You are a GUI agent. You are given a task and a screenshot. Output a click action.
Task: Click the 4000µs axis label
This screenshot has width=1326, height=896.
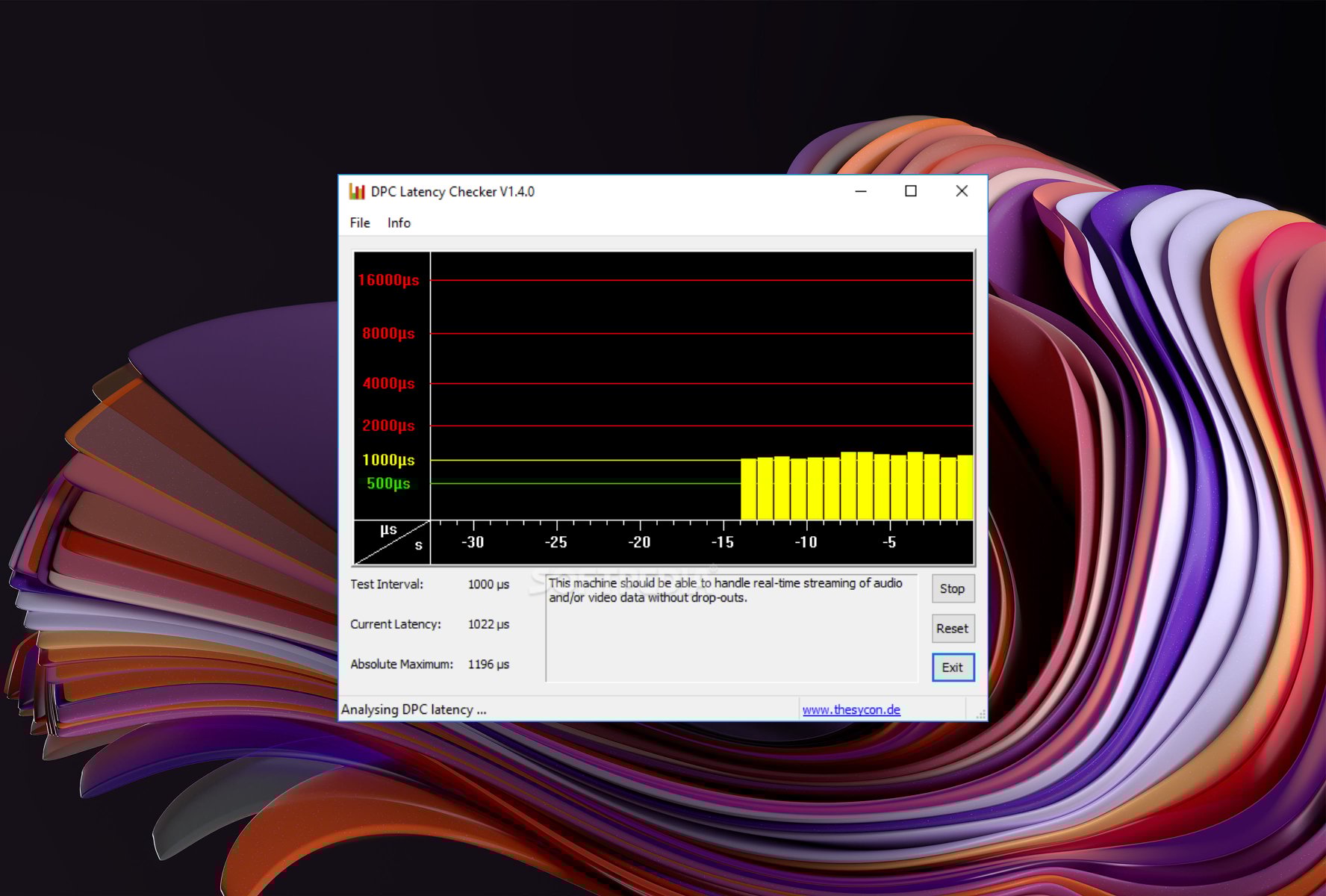pos(388,383)
